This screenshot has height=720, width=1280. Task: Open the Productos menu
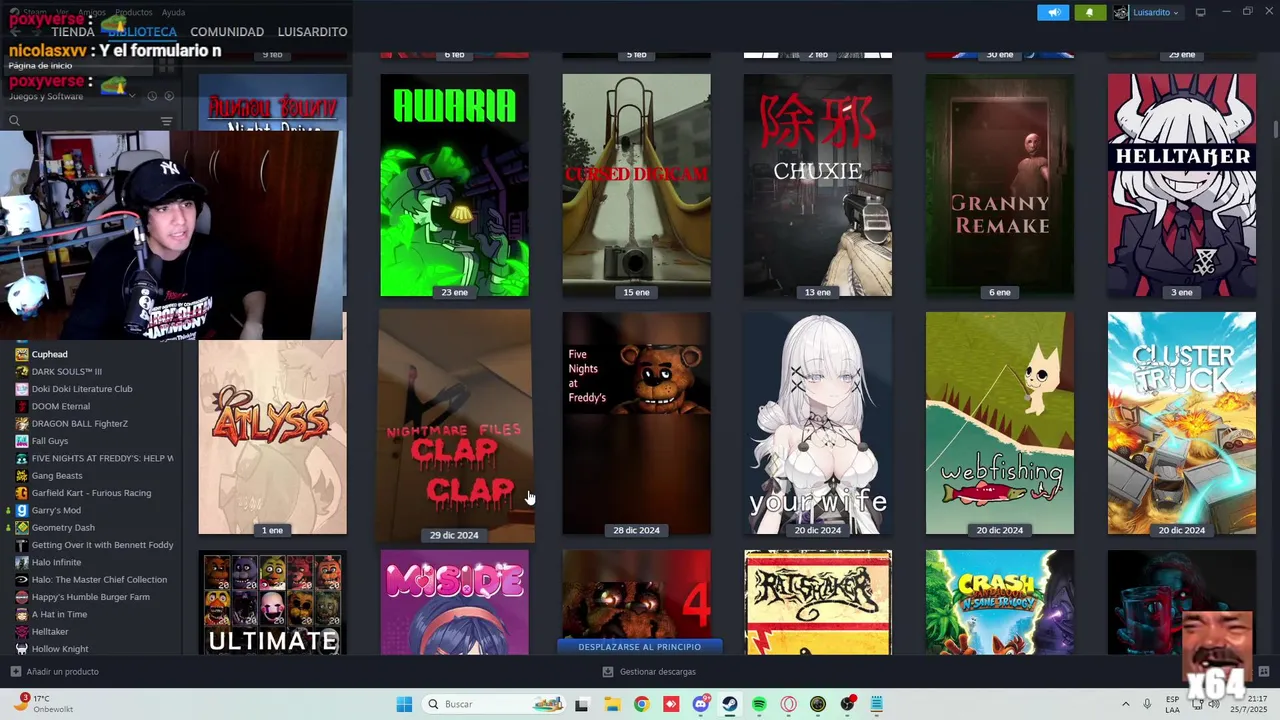click(134, 12)
